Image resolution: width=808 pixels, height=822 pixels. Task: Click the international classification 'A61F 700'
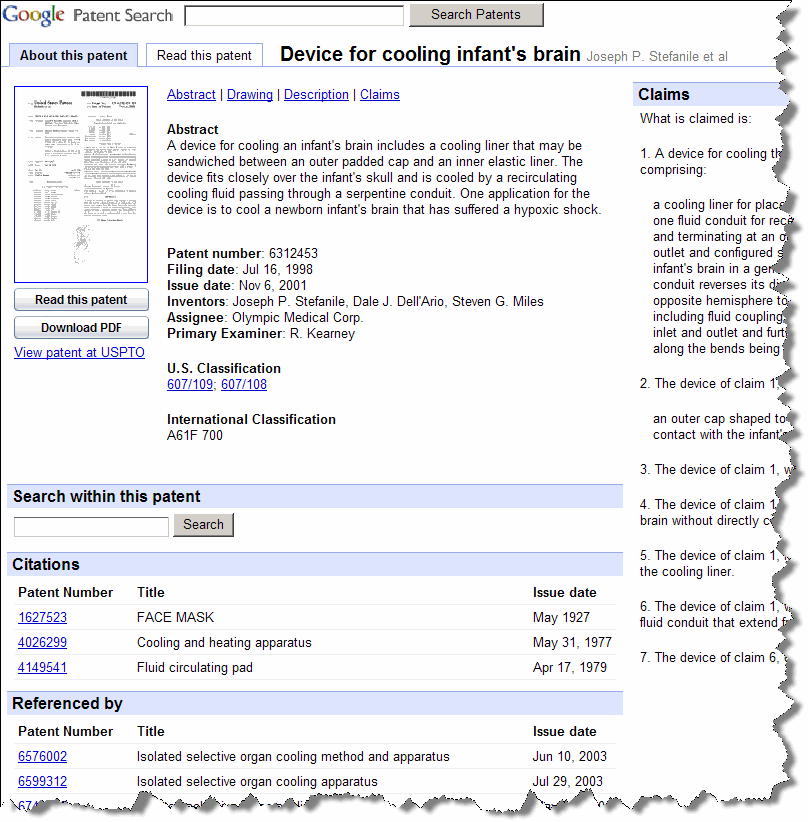(195, 435)
